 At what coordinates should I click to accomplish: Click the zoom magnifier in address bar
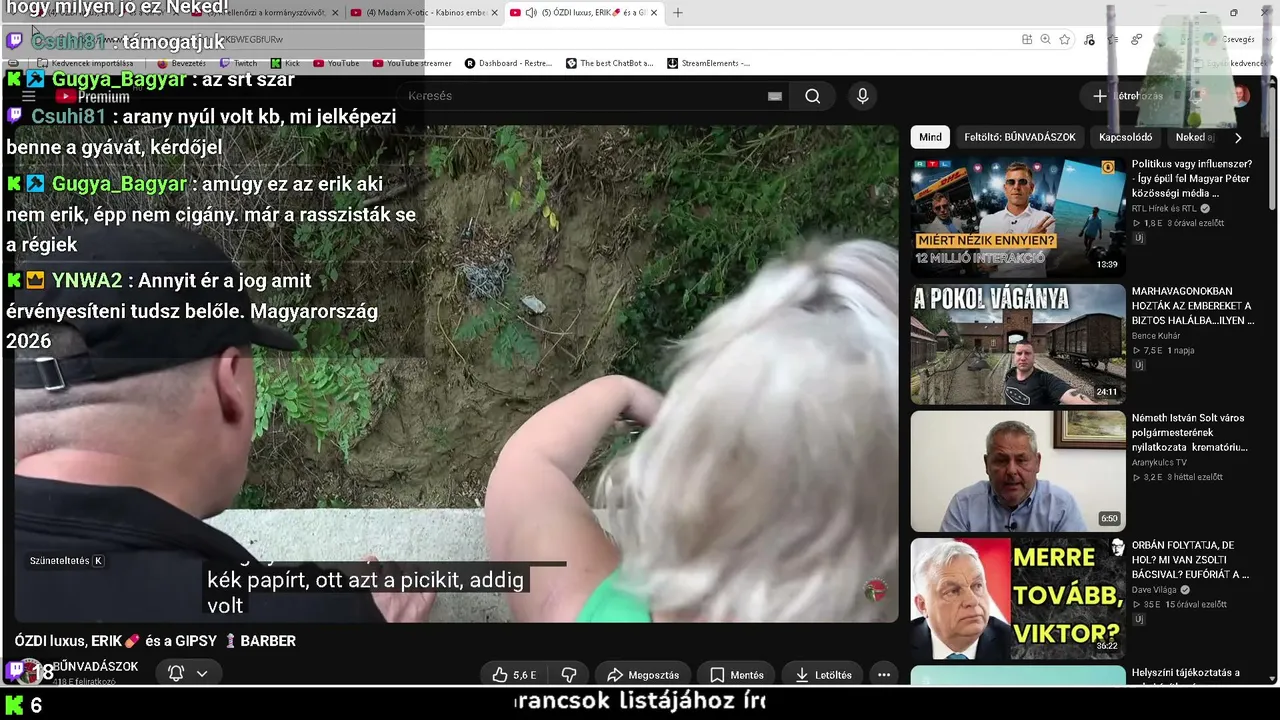coord(1045,39)
